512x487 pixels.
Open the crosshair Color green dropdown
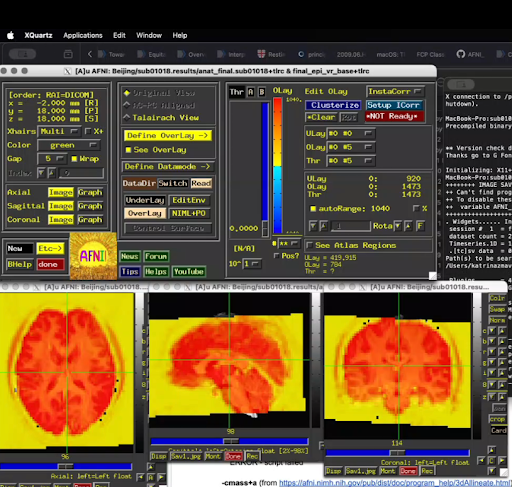[x=70, y=145]
